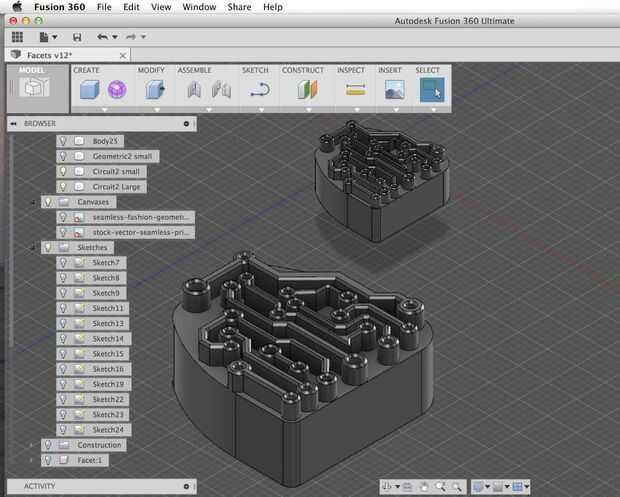620x497 pixels.
Task: Click the Zoom window tool
Action: pyautogui.click(x=440, y=487)
